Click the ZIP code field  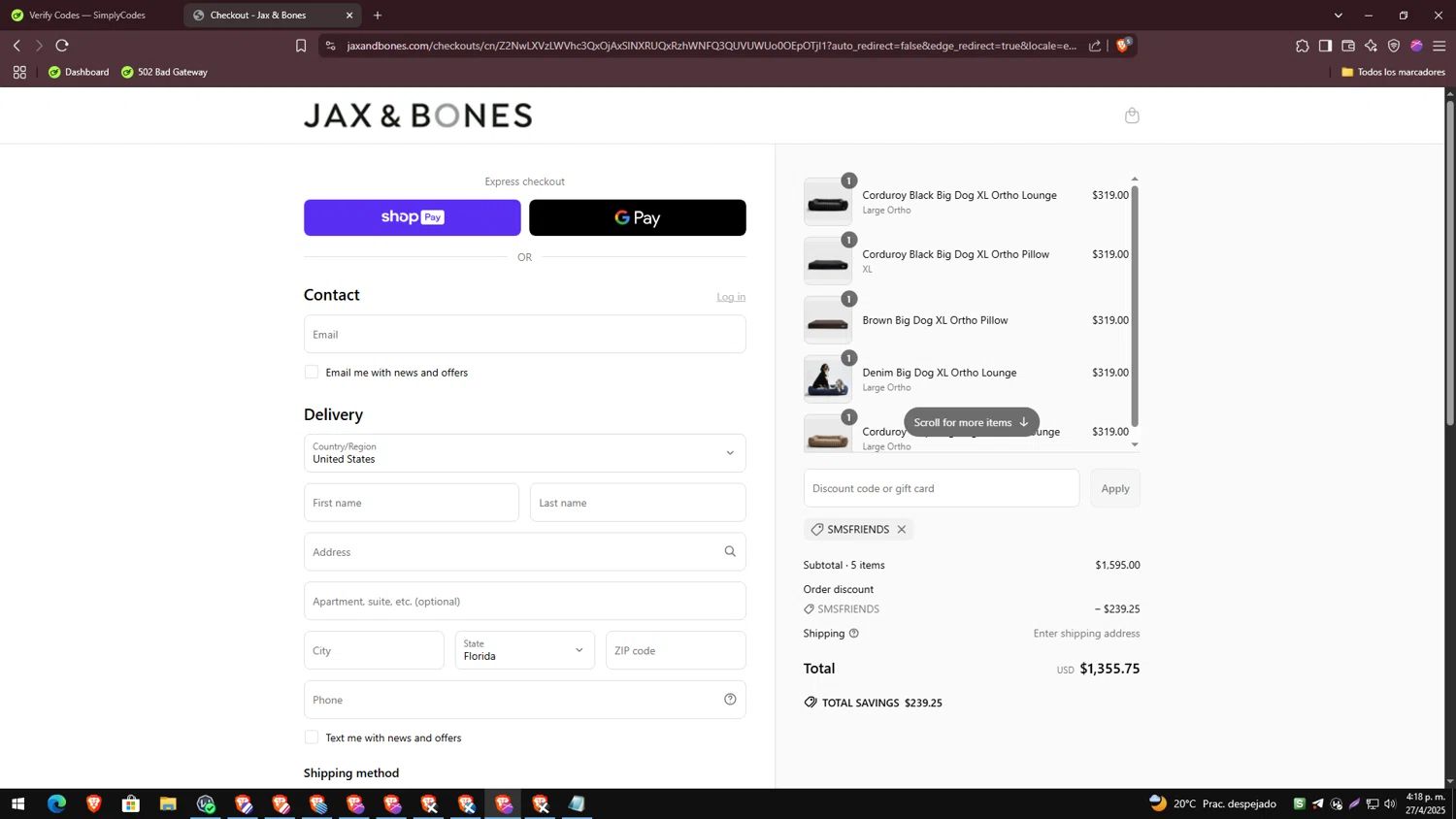[x=676, y=650]
